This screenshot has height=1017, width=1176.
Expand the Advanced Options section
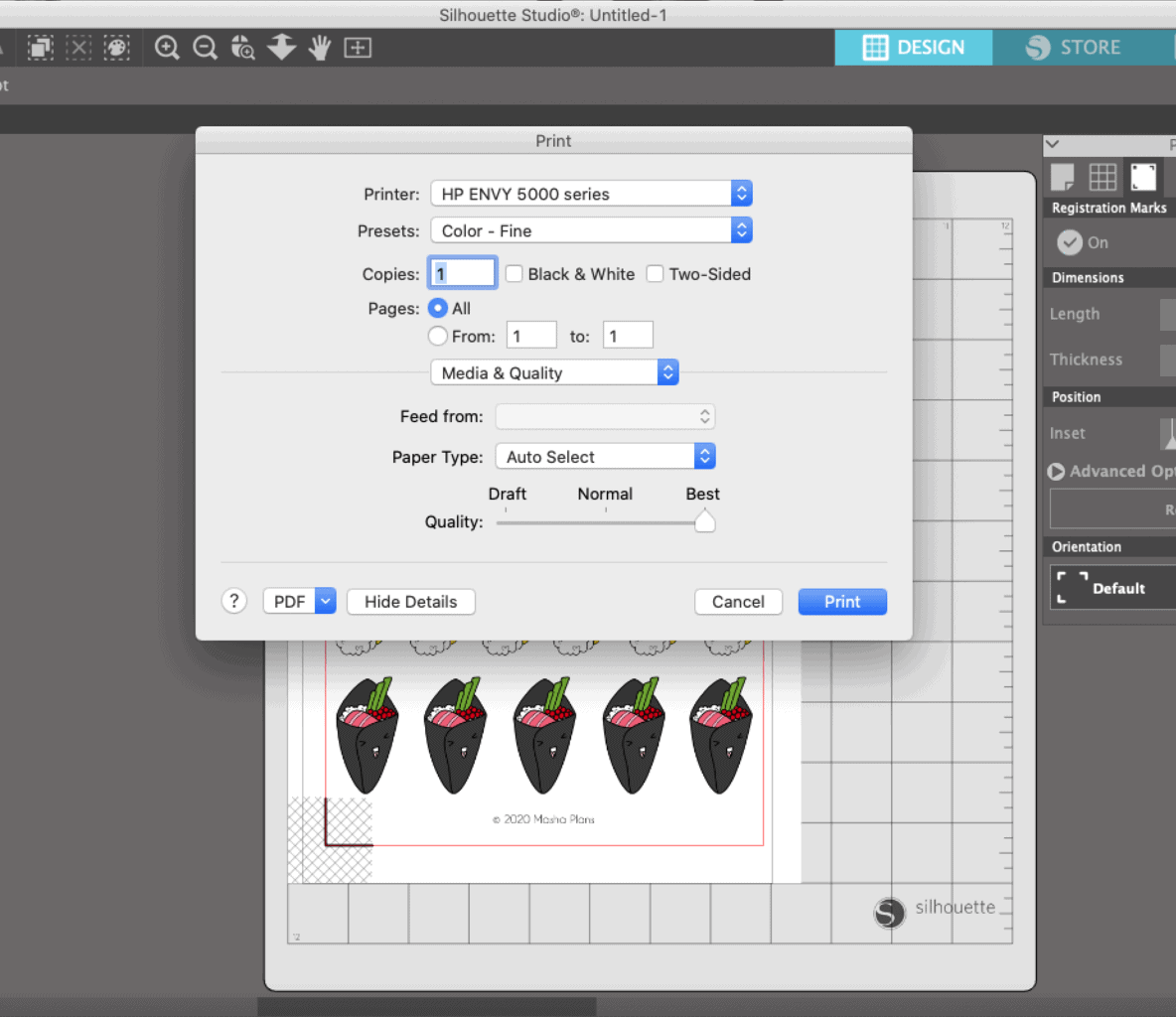(1055, 471)
